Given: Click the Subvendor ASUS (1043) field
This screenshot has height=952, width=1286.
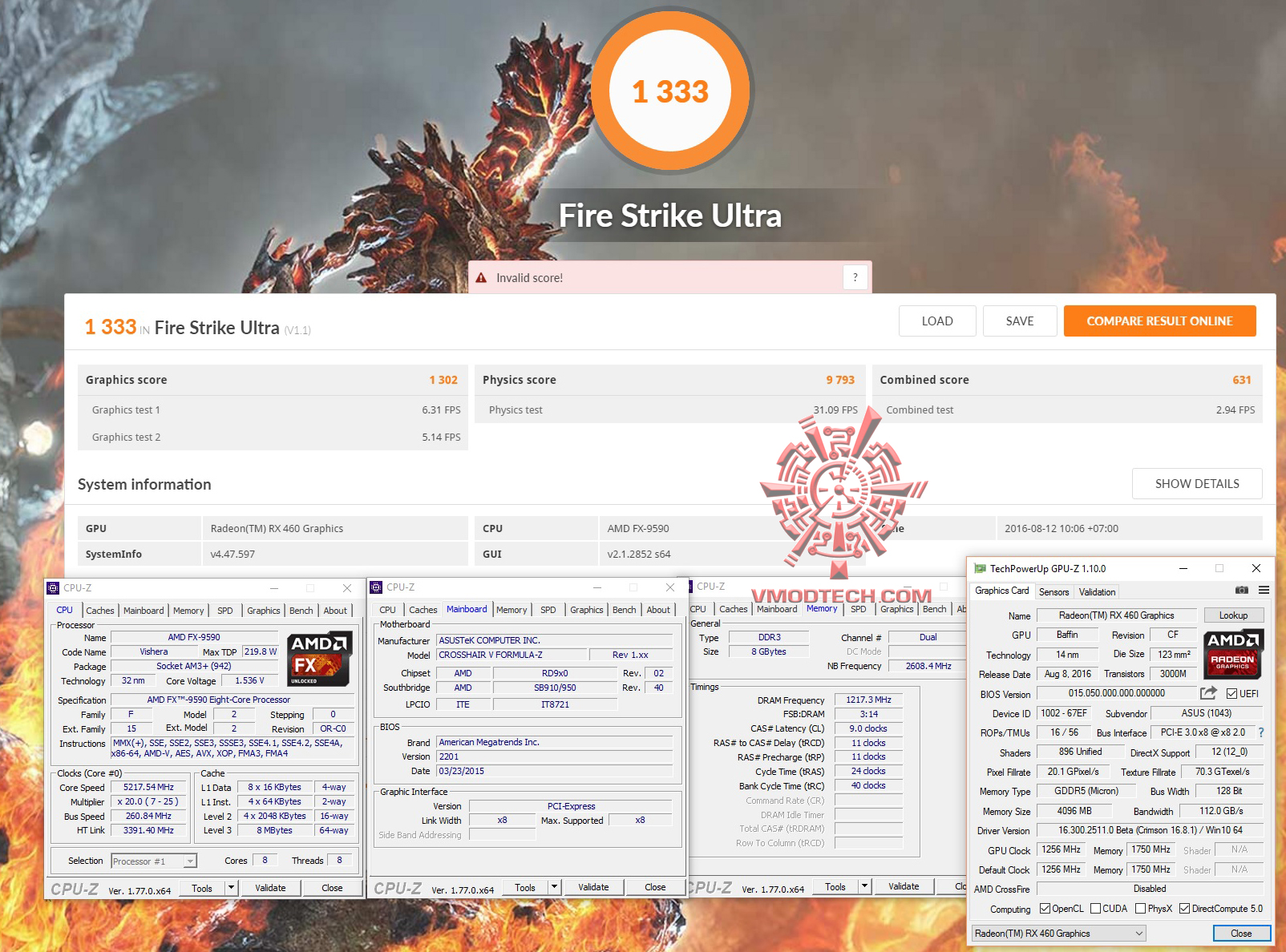Looking at the screenshot, I should point(1207,713).
